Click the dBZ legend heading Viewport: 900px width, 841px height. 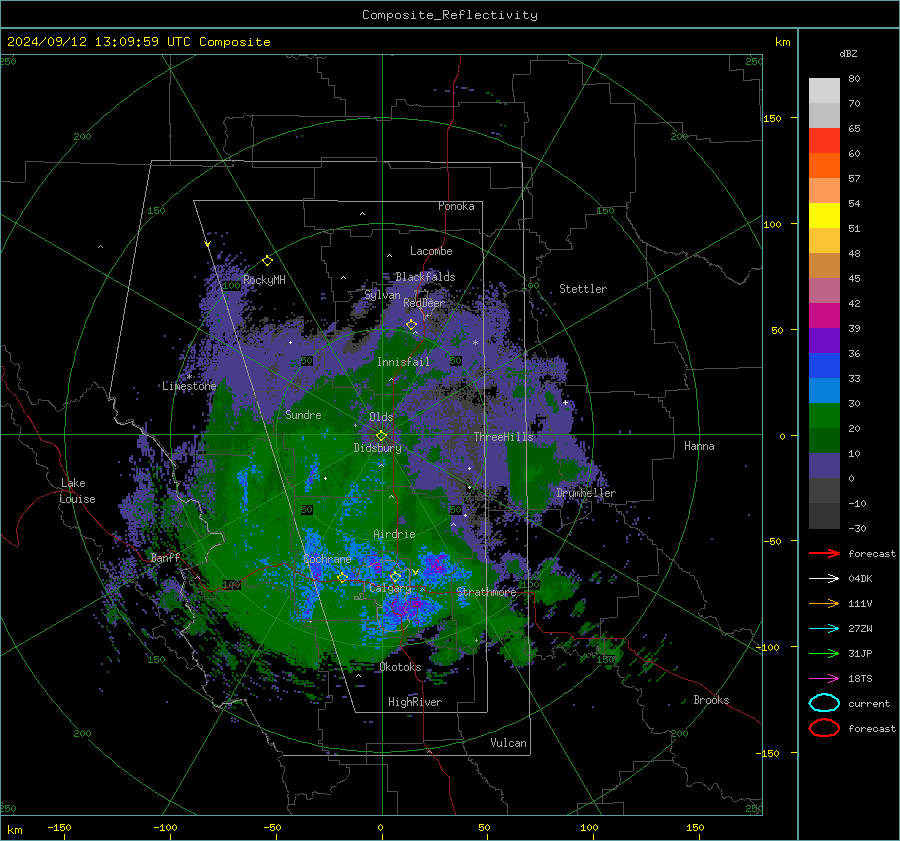848,53
